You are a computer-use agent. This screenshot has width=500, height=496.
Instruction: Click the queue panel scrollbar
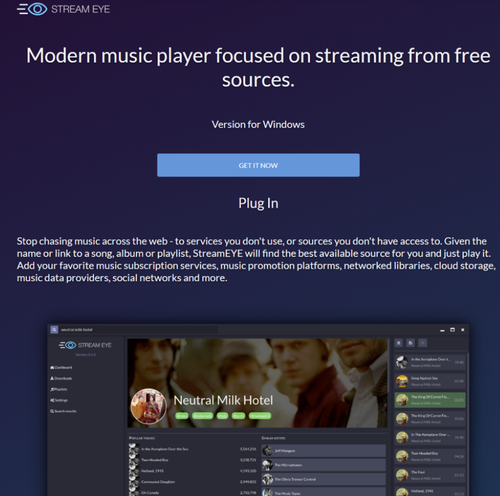[x=467, y=423]
